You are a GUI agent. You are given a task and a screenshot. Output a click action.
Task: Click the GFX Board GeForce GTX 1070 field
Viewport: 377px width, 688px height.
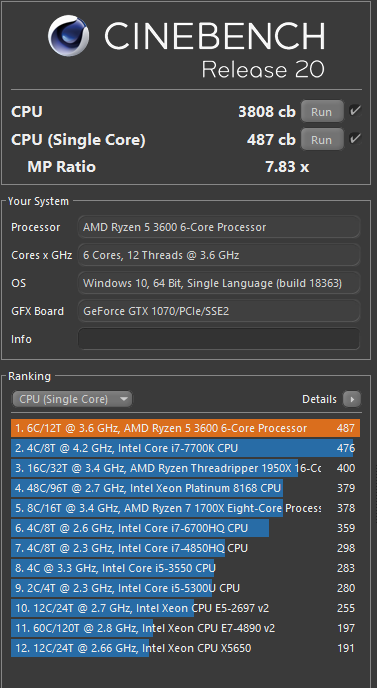click(x=219, y=311)
